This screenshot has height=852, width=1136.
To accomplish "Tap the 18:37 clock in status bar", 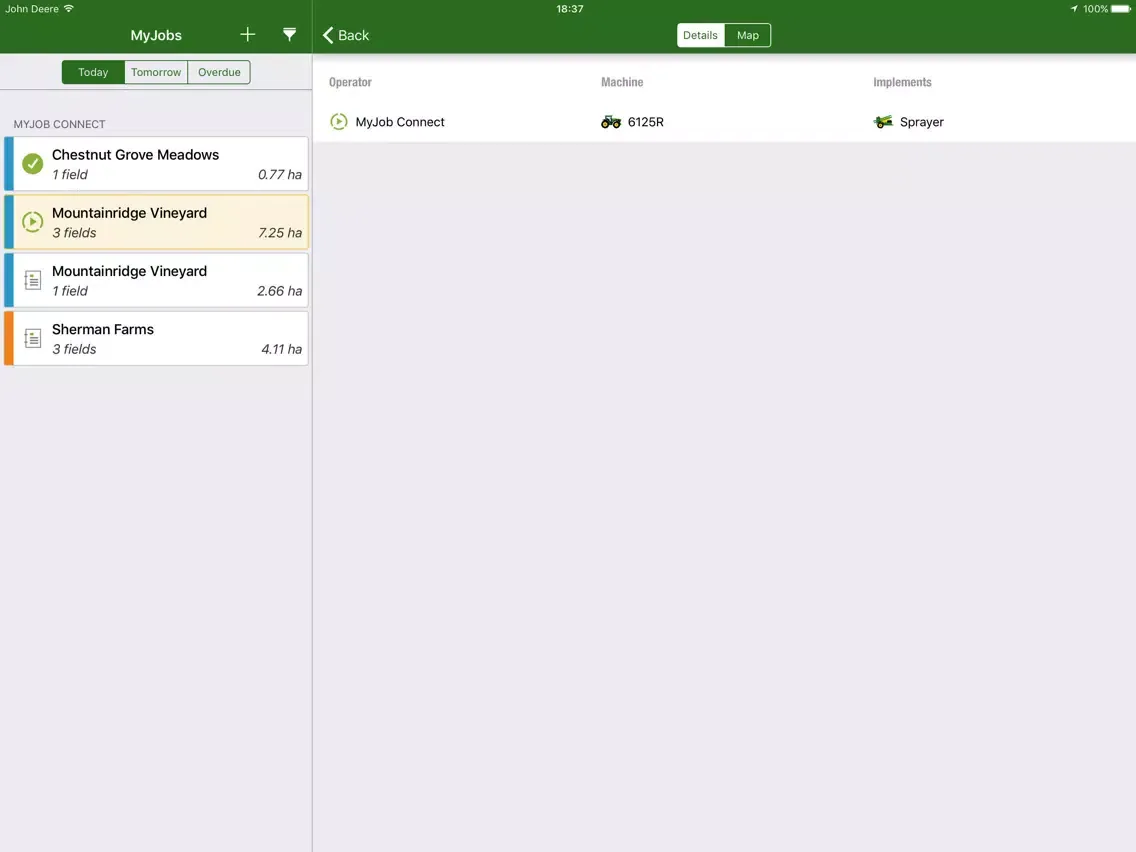I will pos(569,9).
